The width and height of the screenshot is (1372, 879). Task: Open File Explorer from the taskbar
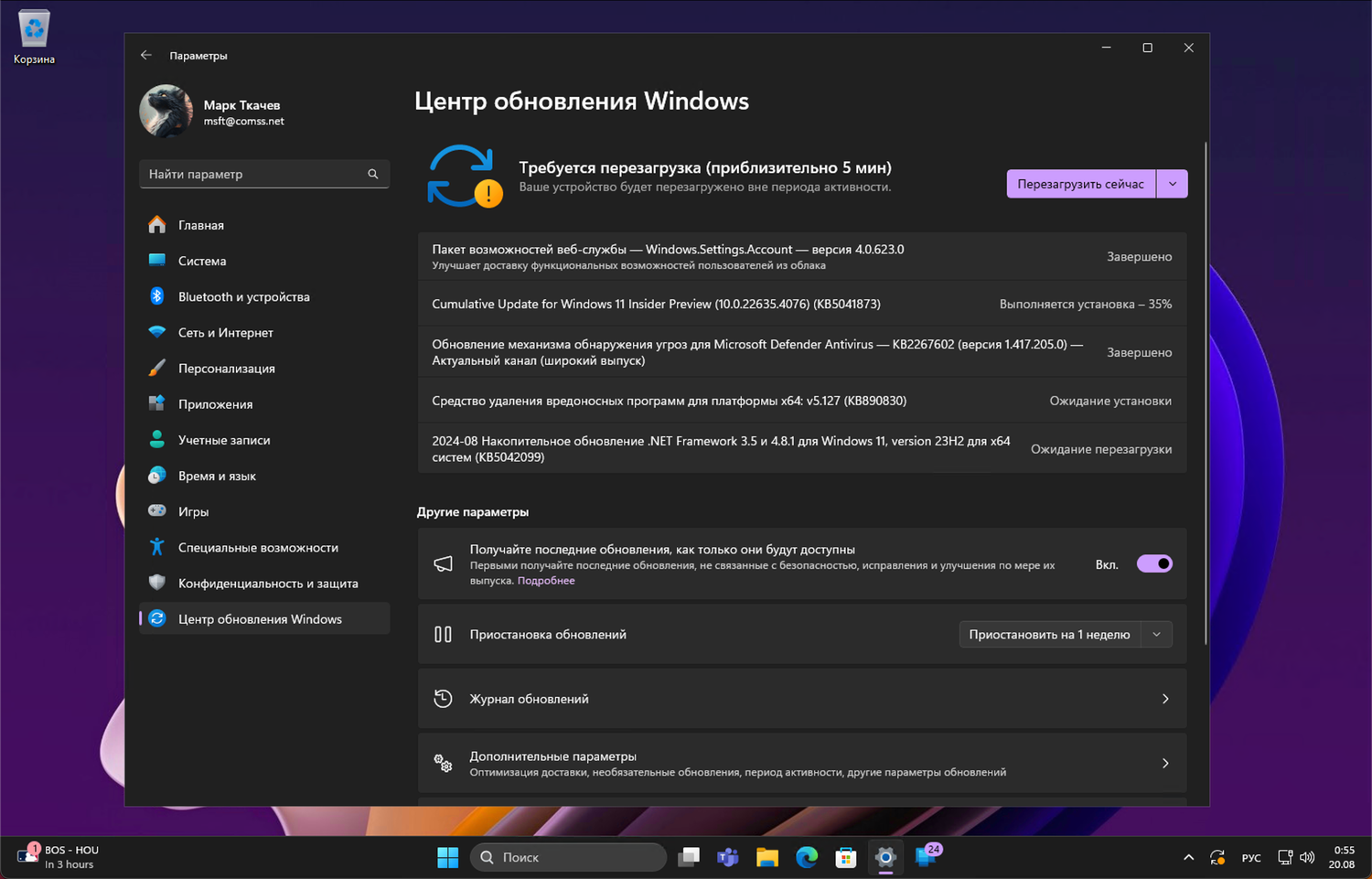767,857
